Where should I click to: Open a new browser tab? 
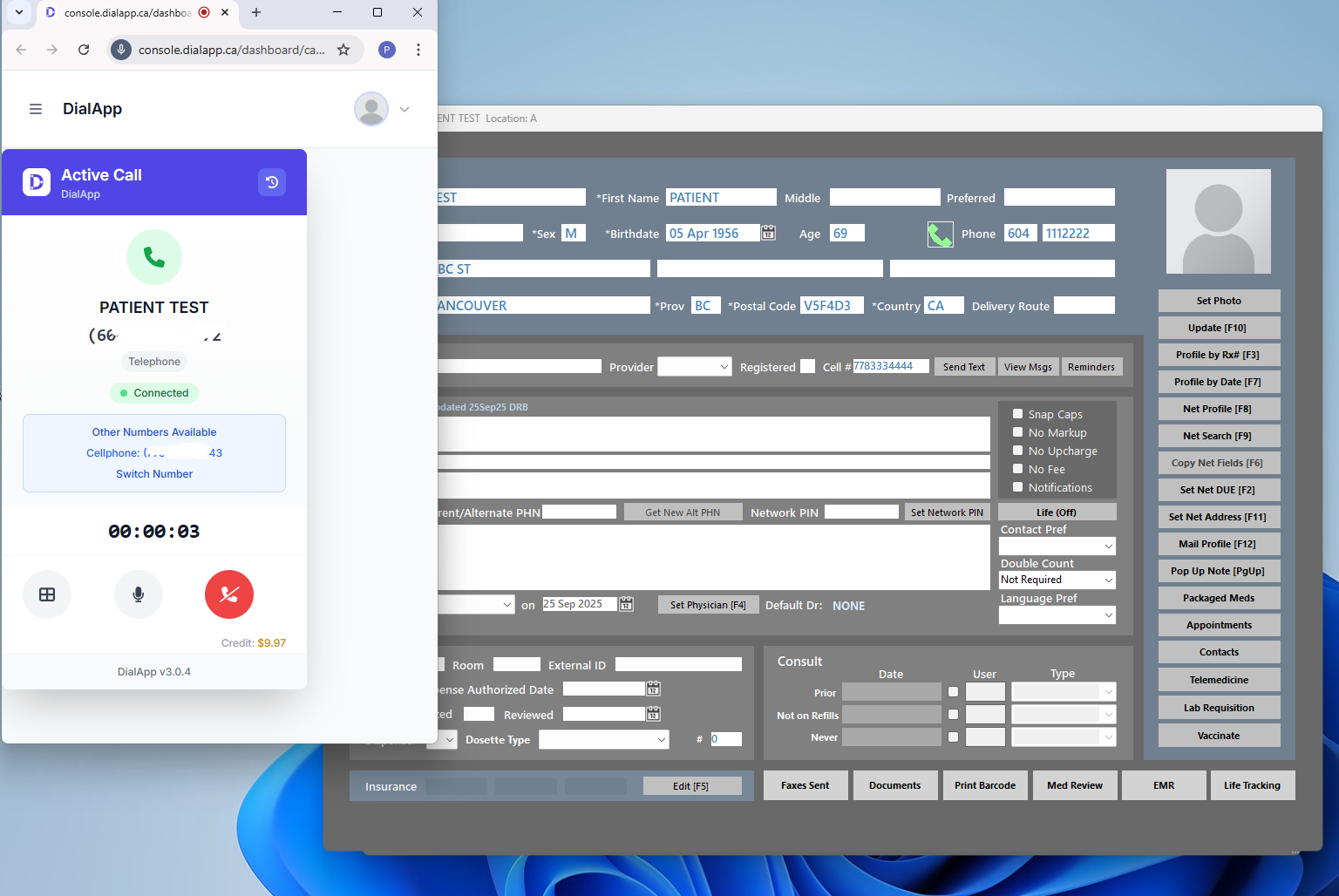256,12
